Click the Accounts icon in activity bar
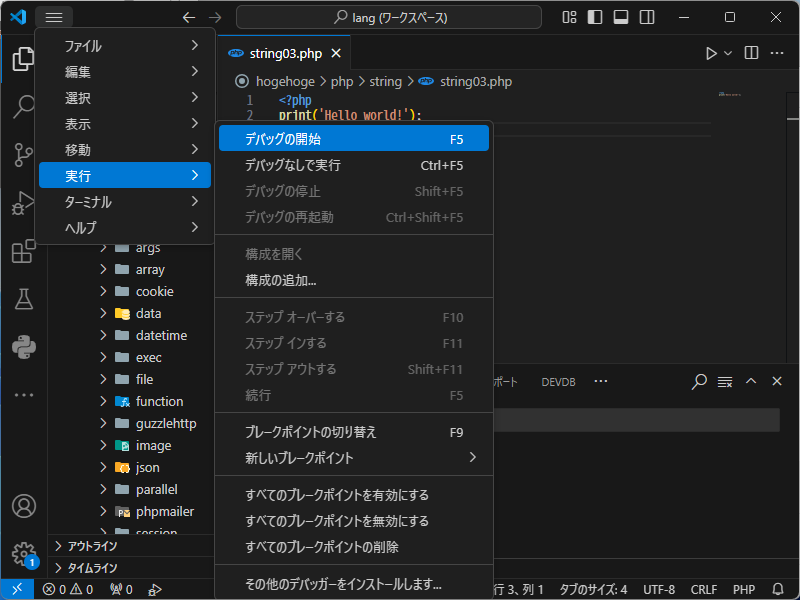This screenshot has height=600, width=800. (x=23, y=506)
